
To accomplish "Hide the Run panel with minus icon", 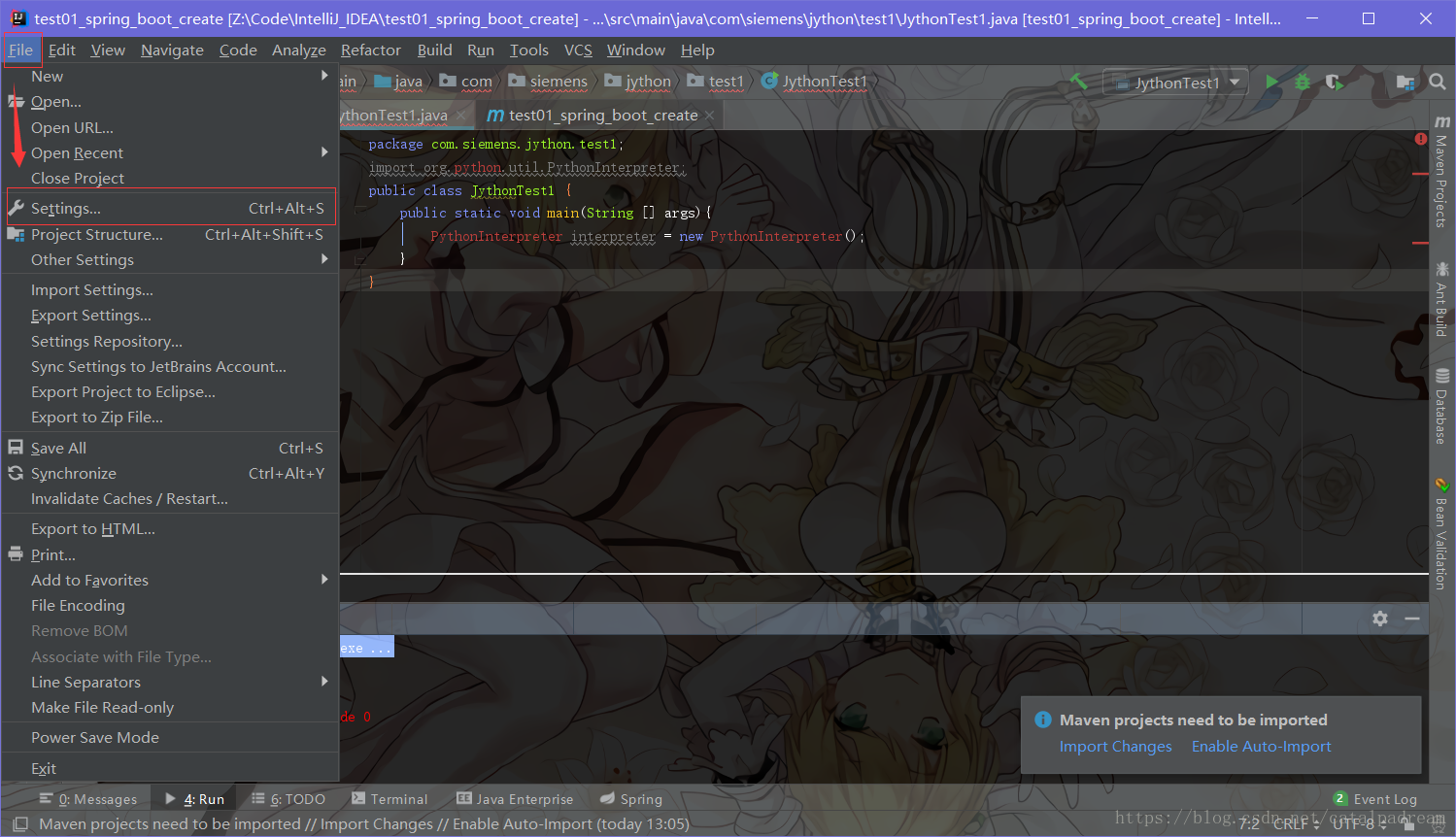I will (1412, 619).
